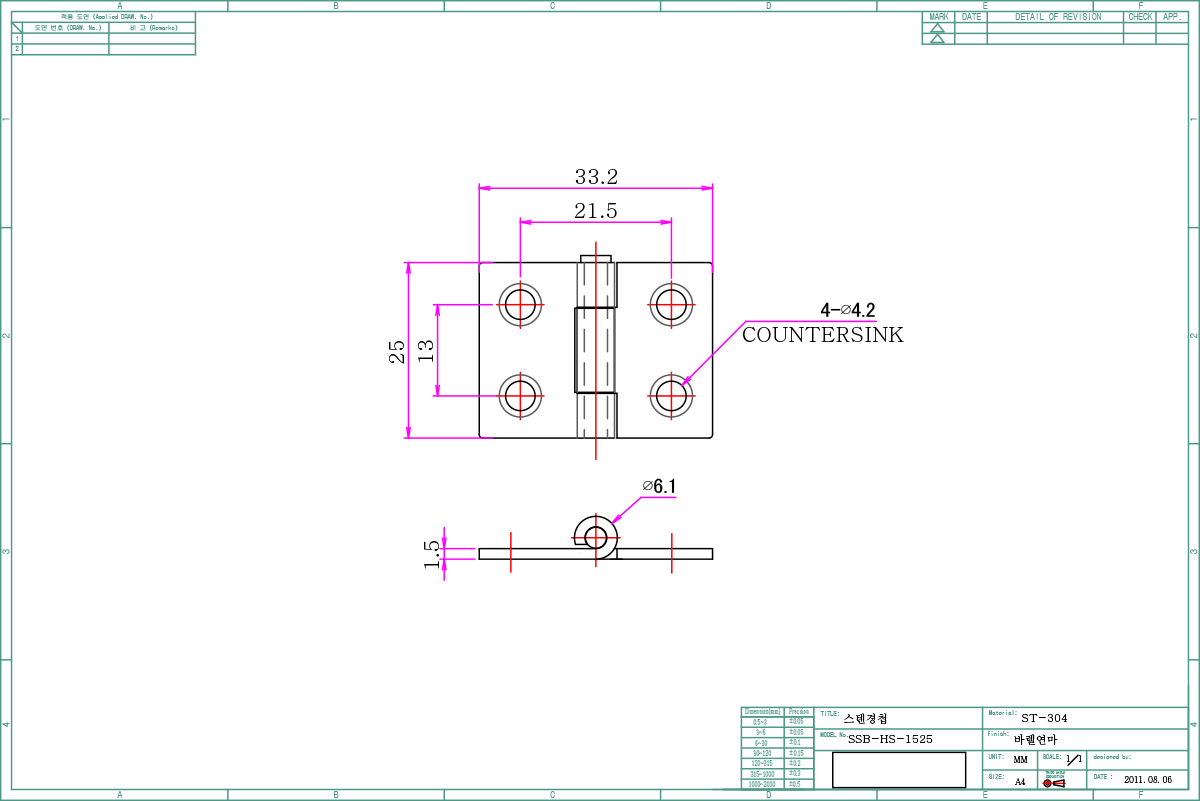
Task: Select the APP. column header
Action: (1172, 17)
